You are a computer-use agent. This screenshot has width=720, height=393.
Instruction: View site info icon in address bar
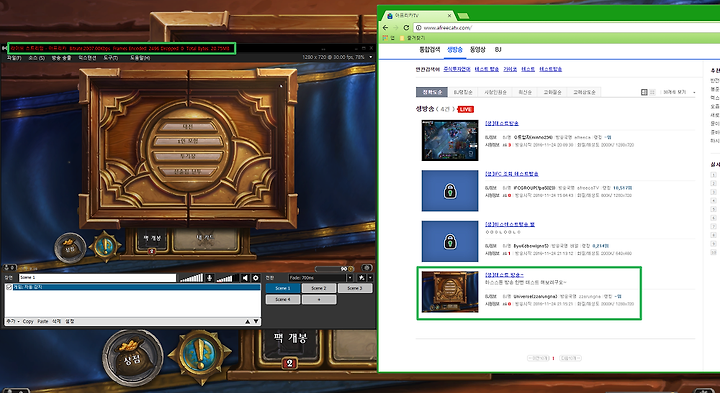tap(418, 28)
